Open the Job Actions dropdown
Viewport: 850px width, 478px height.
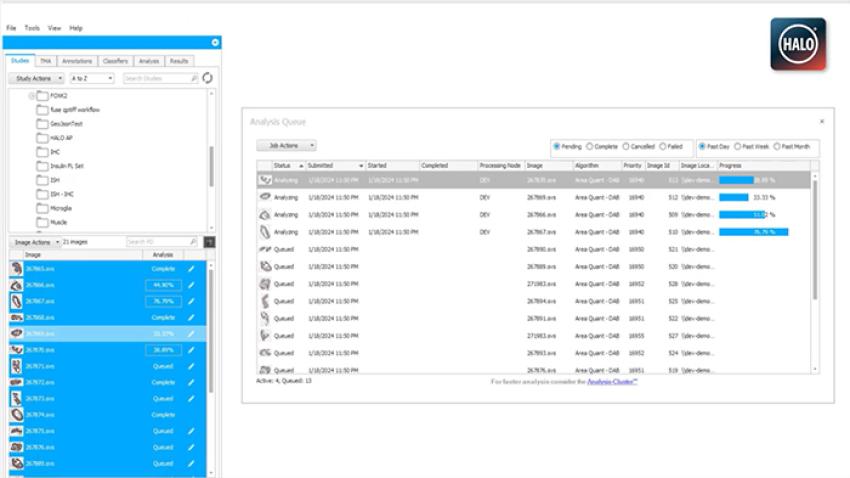(x=286, y=146)
